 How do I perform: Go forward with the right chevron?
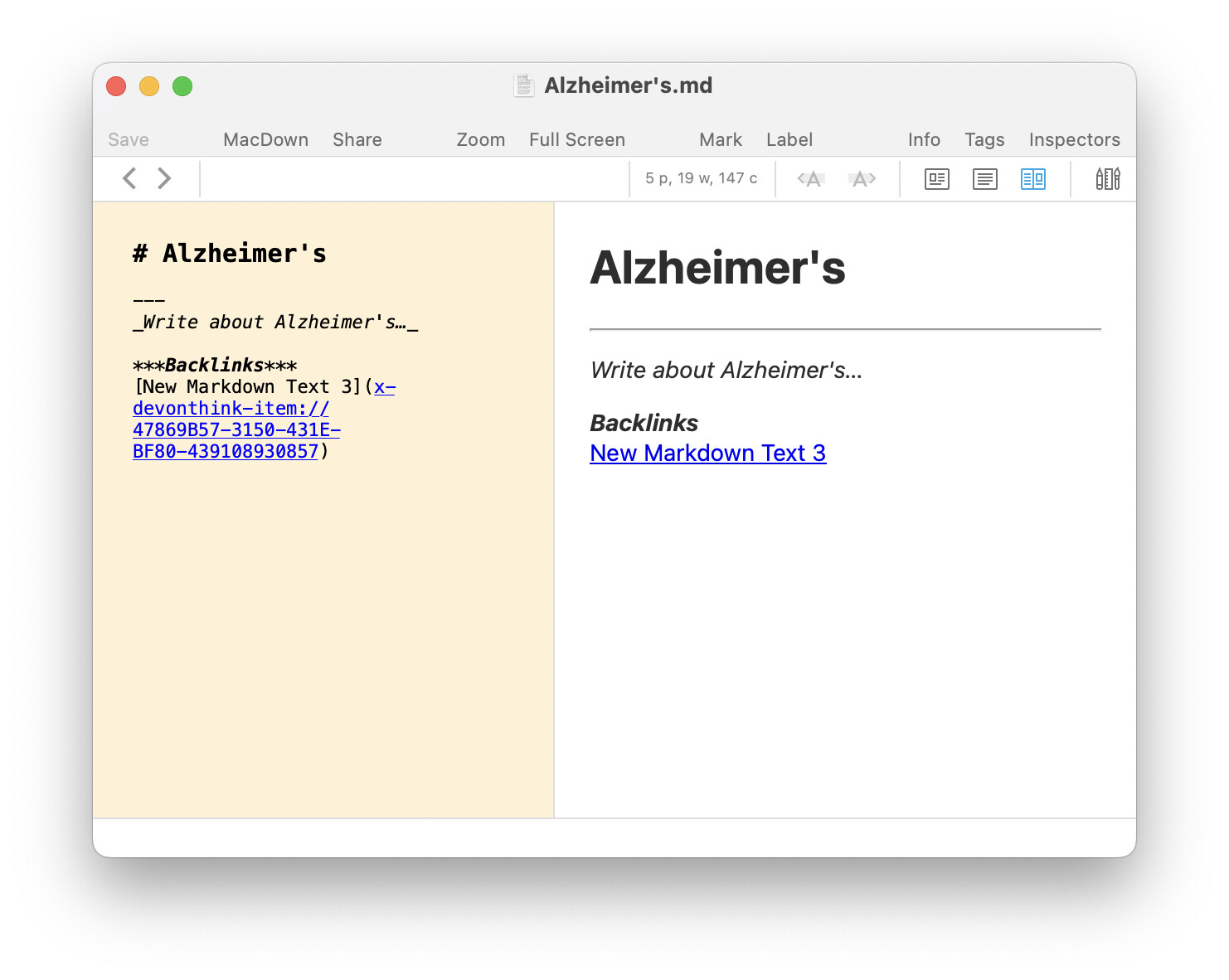click(x=164, y=178)
